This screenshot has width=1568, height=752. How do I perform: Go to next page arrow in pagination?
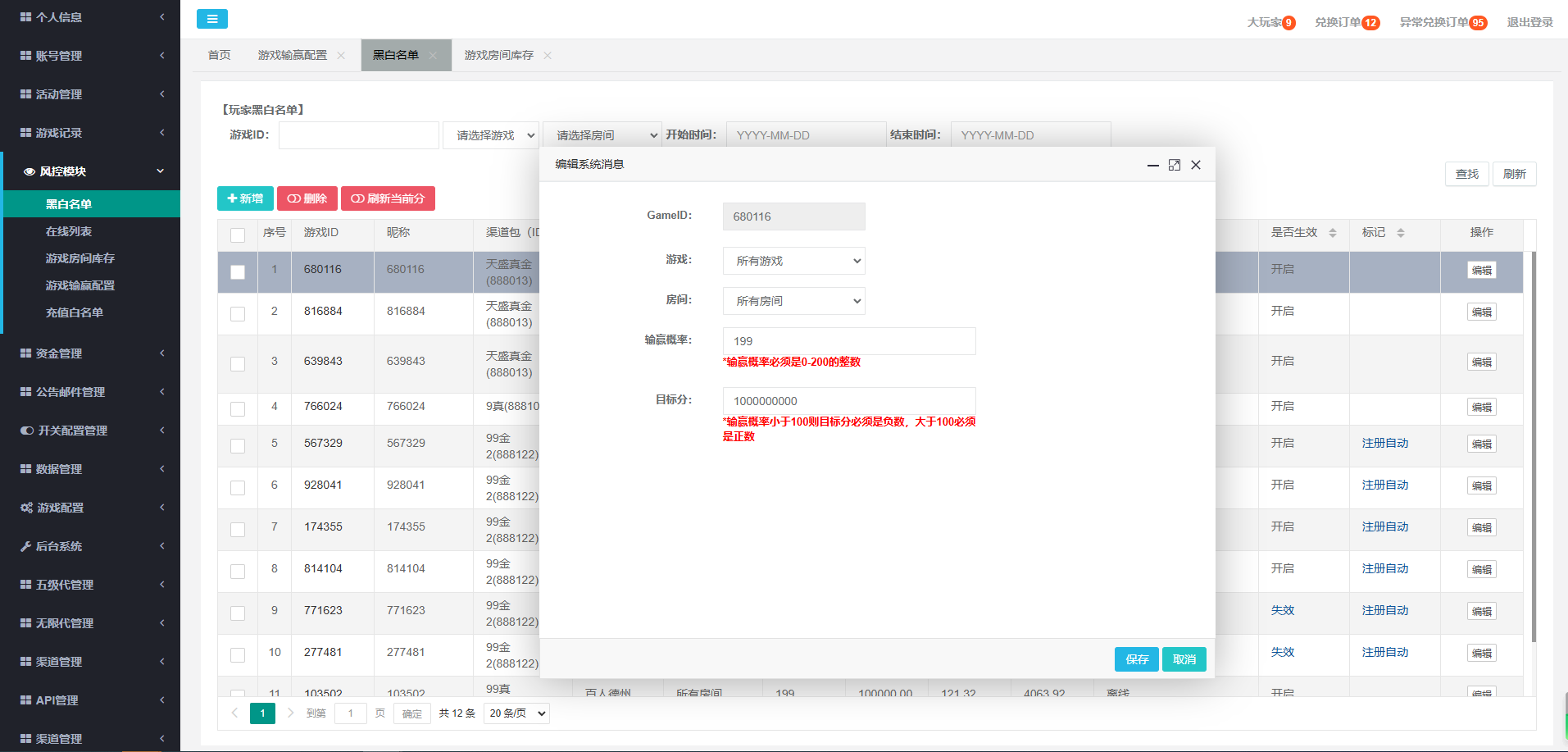(x=290, y=713)
